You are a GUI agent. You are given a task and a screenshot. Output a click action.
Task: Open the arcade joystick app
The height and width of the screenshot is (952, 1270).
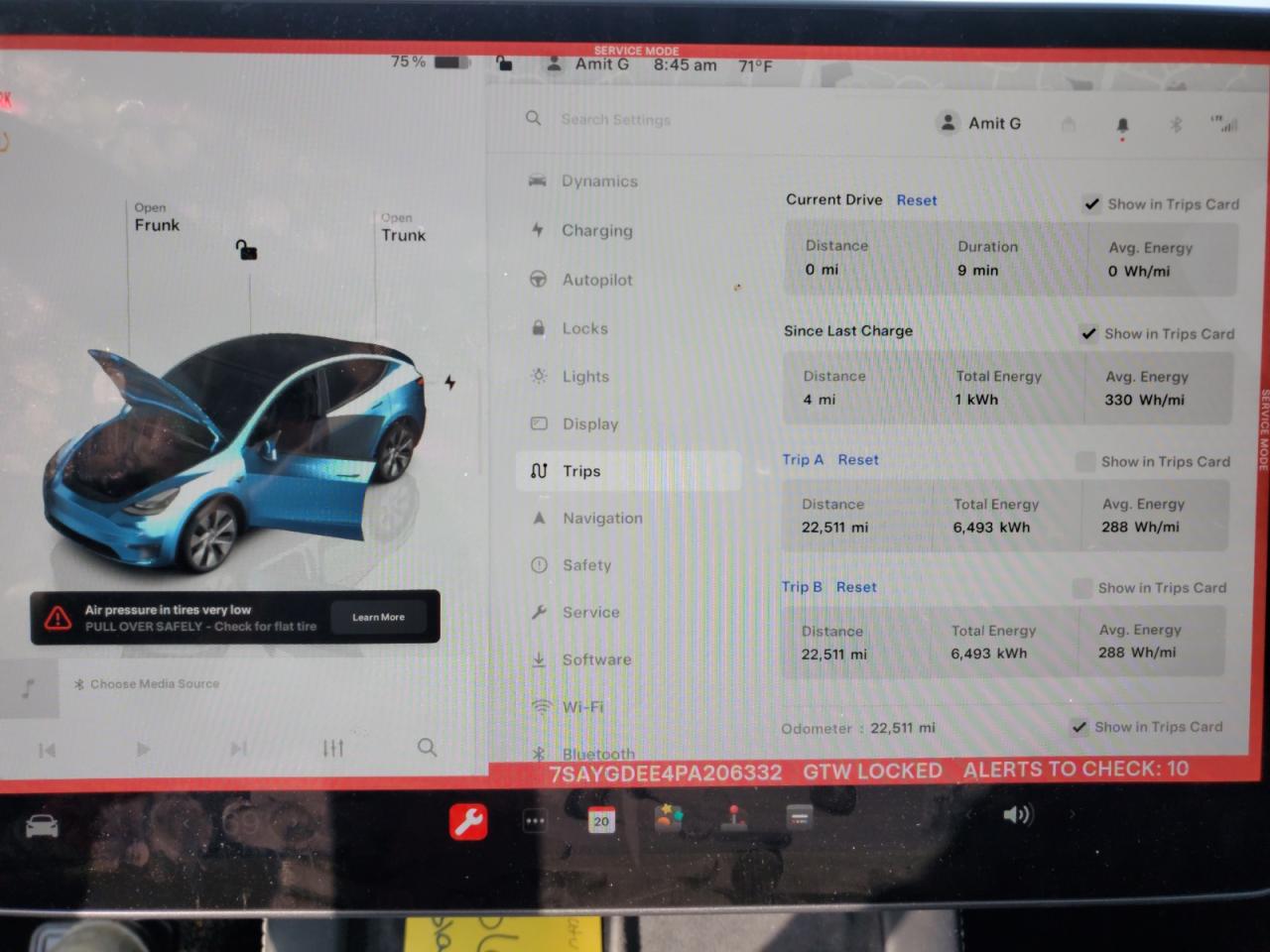tap(734, 818)
